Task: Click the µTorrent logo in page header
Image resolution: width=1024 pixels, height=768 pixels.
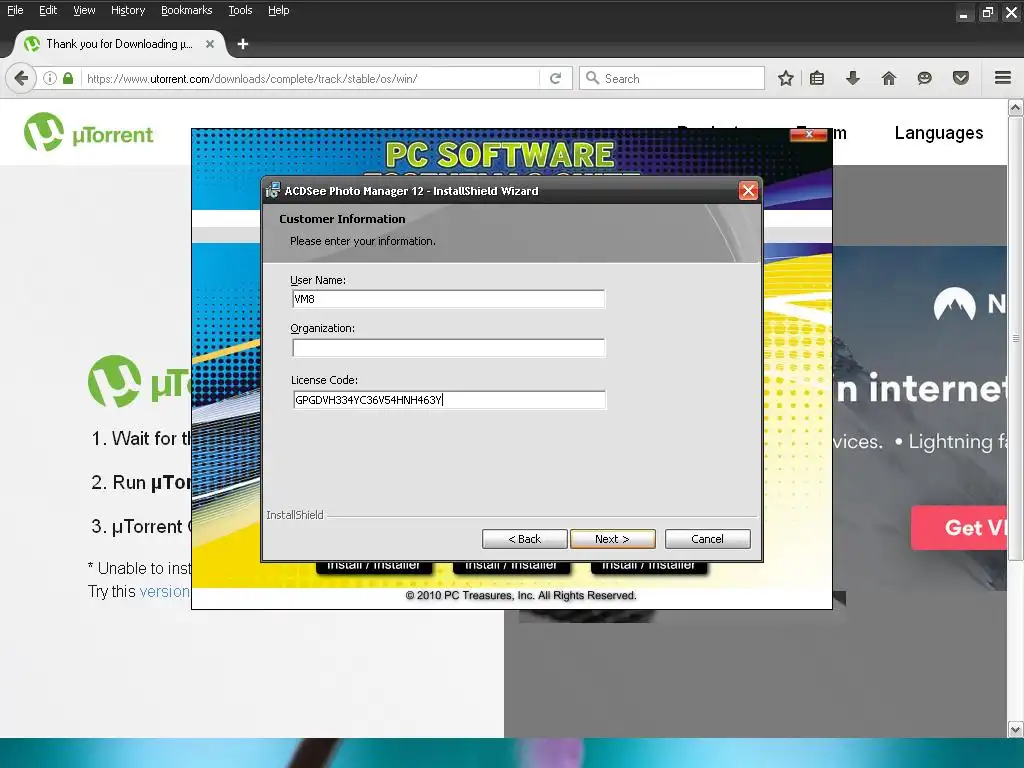Action: pyautogui.click(x=88, y=132)
